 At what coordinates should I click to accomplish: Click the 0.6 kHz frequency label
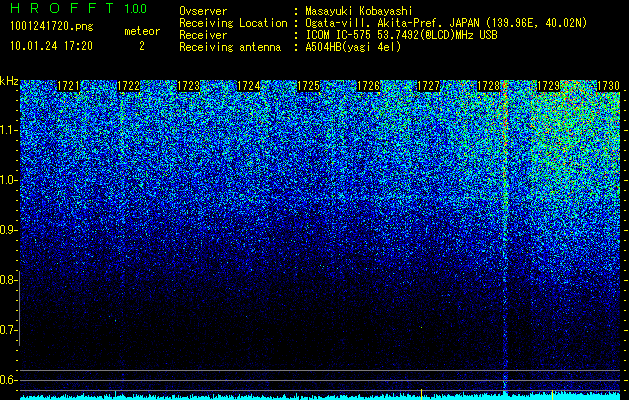(x=8, y=380)
